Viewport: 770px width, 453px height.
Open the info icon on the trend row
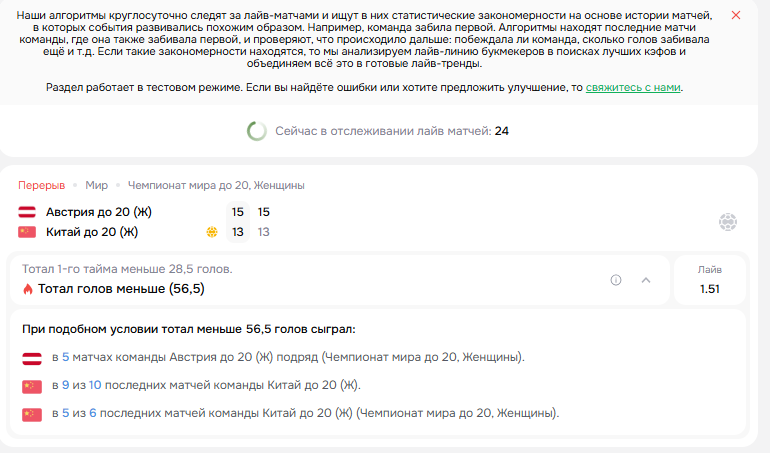point(616,280)
